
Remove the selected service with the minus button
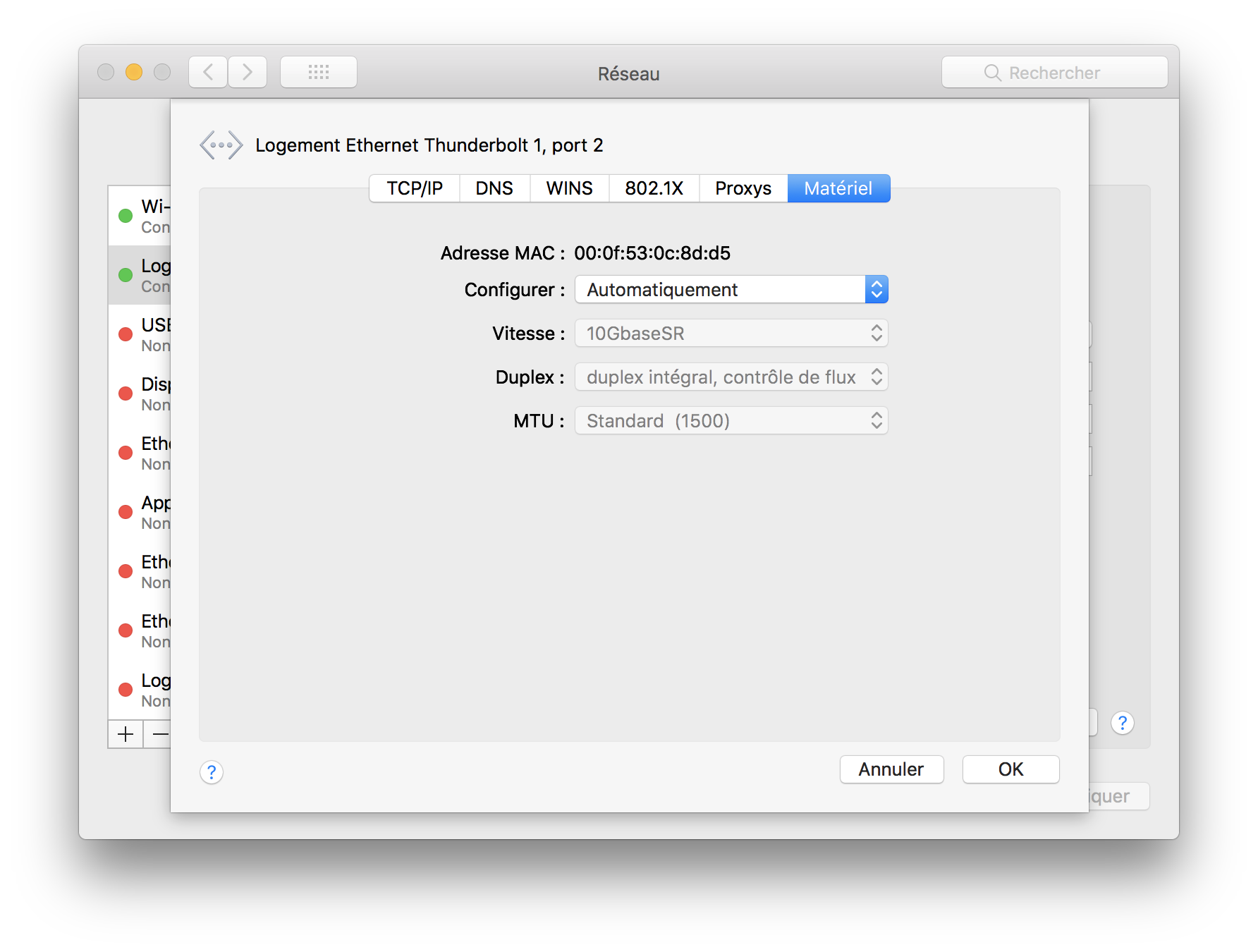pos(158,734)
